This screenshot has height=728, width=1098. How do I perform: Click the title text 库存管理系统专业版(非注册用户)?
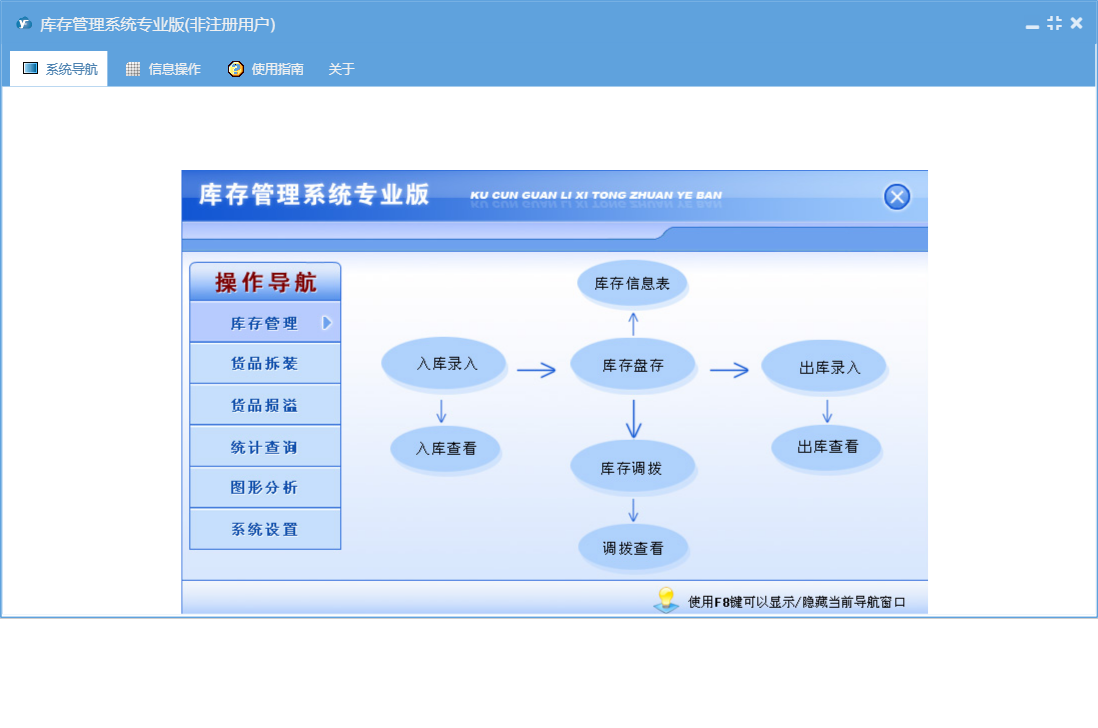[158, 24]
